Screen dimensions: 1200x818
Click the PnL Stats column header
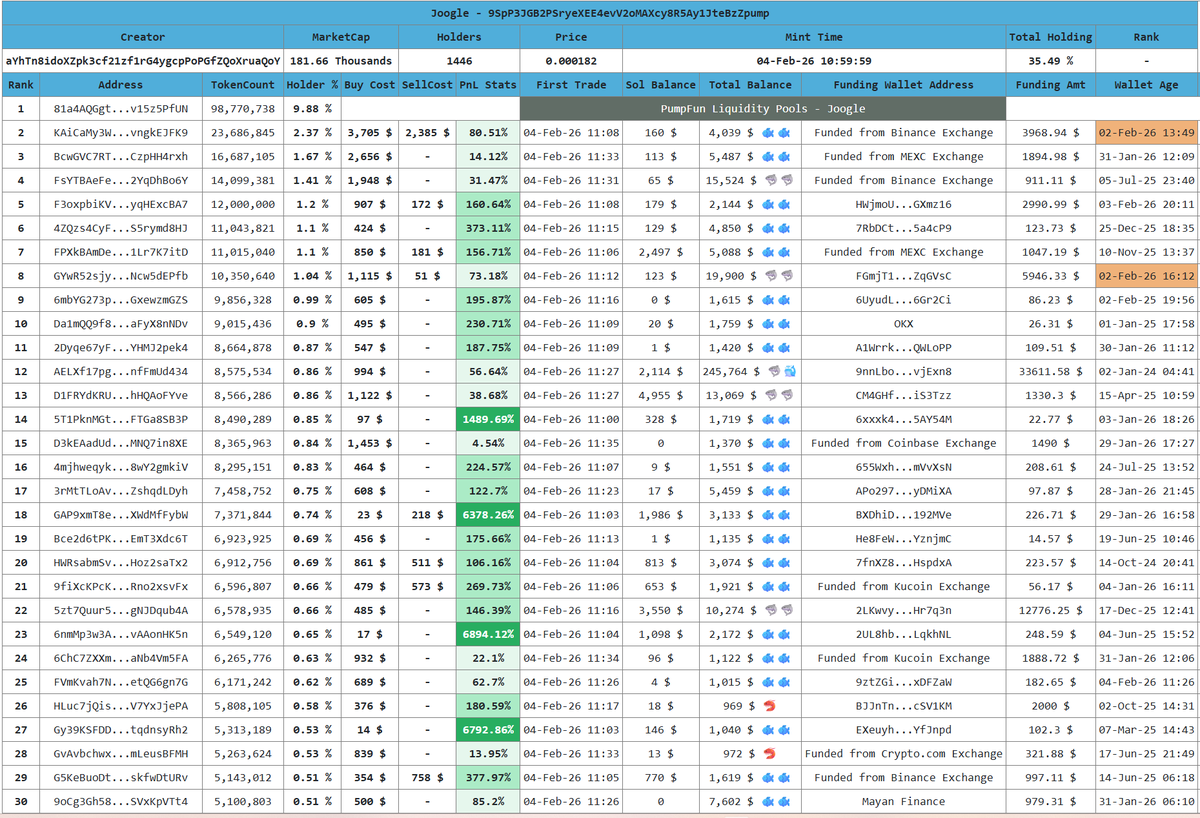click(488, 85)
